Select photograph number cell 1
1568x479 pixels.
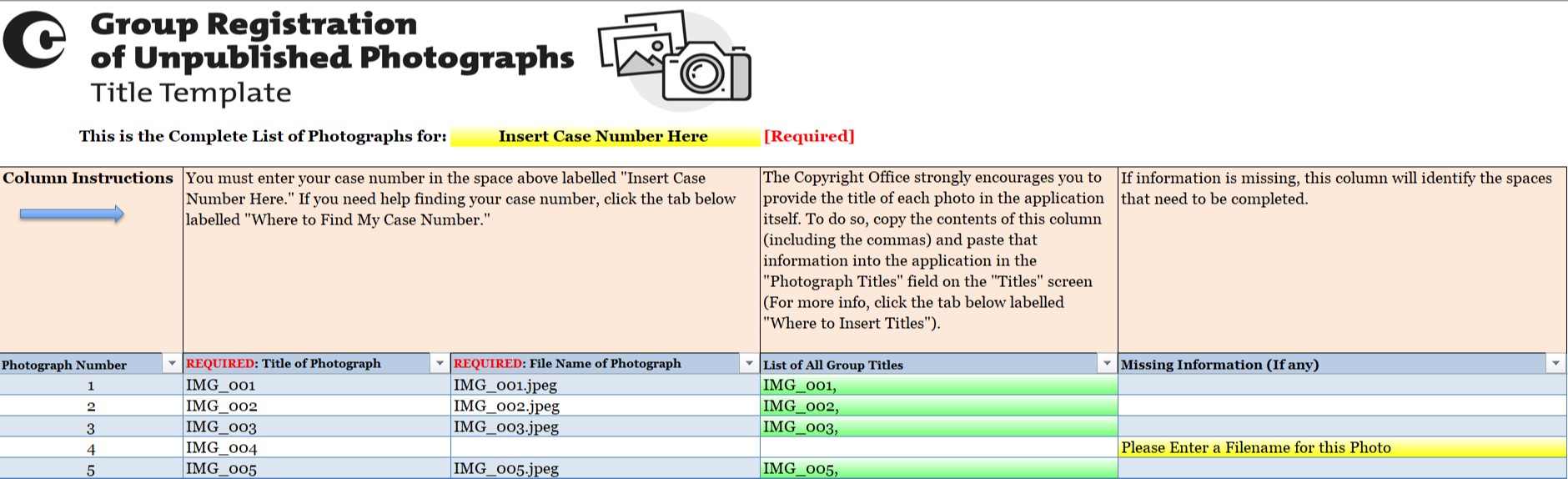coord(91,385)
